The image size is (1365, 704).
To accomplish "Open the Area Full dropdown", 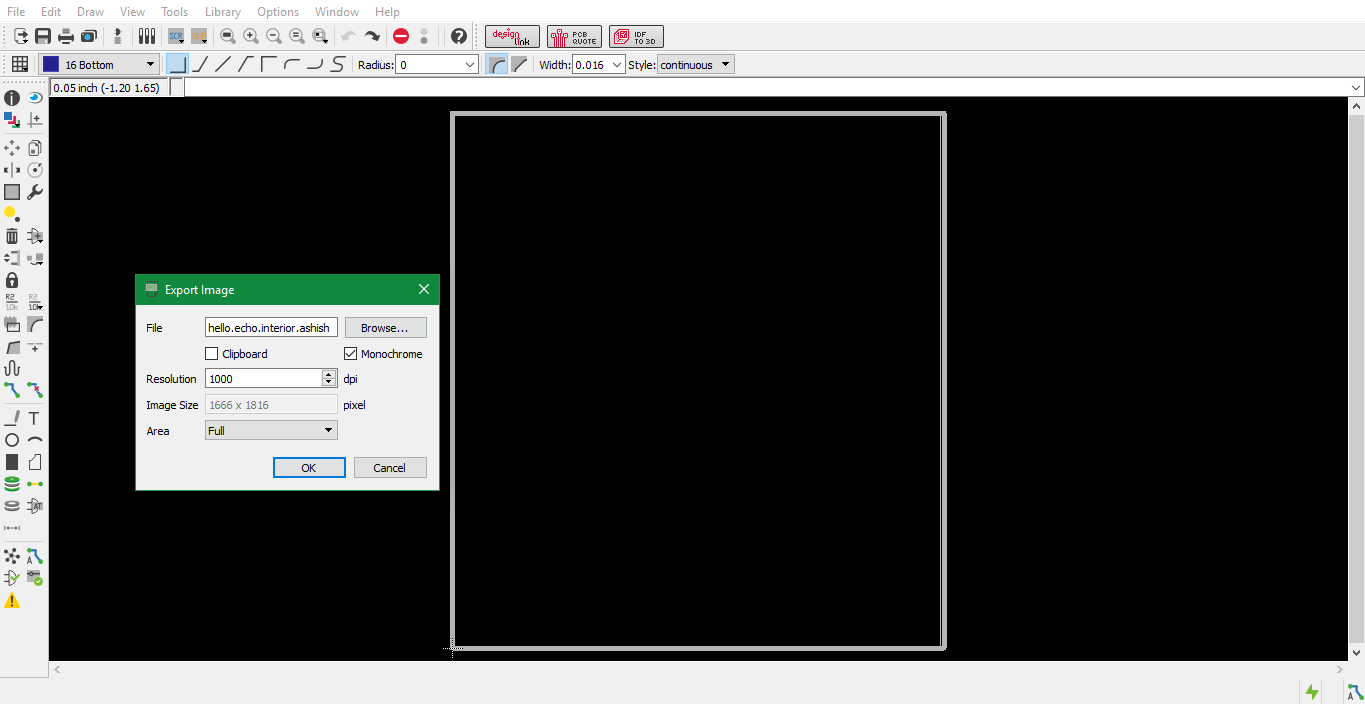I will pos(271,431).
